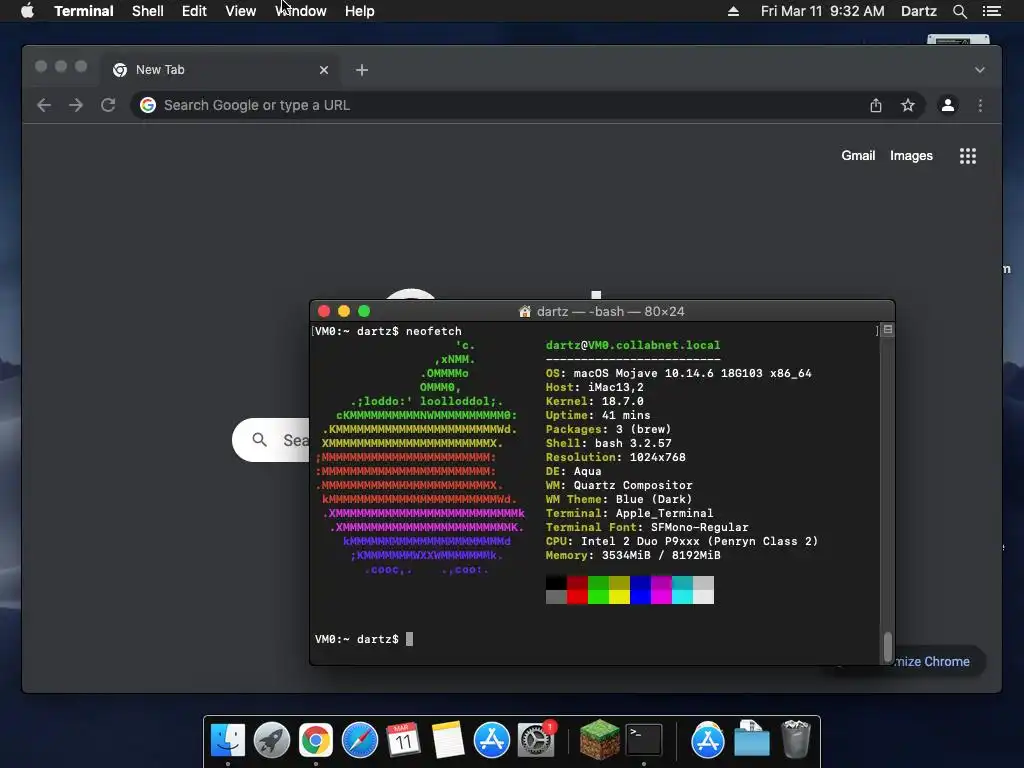
Task: Open Google Chrome from the Dock
Action: coord(315,740)
